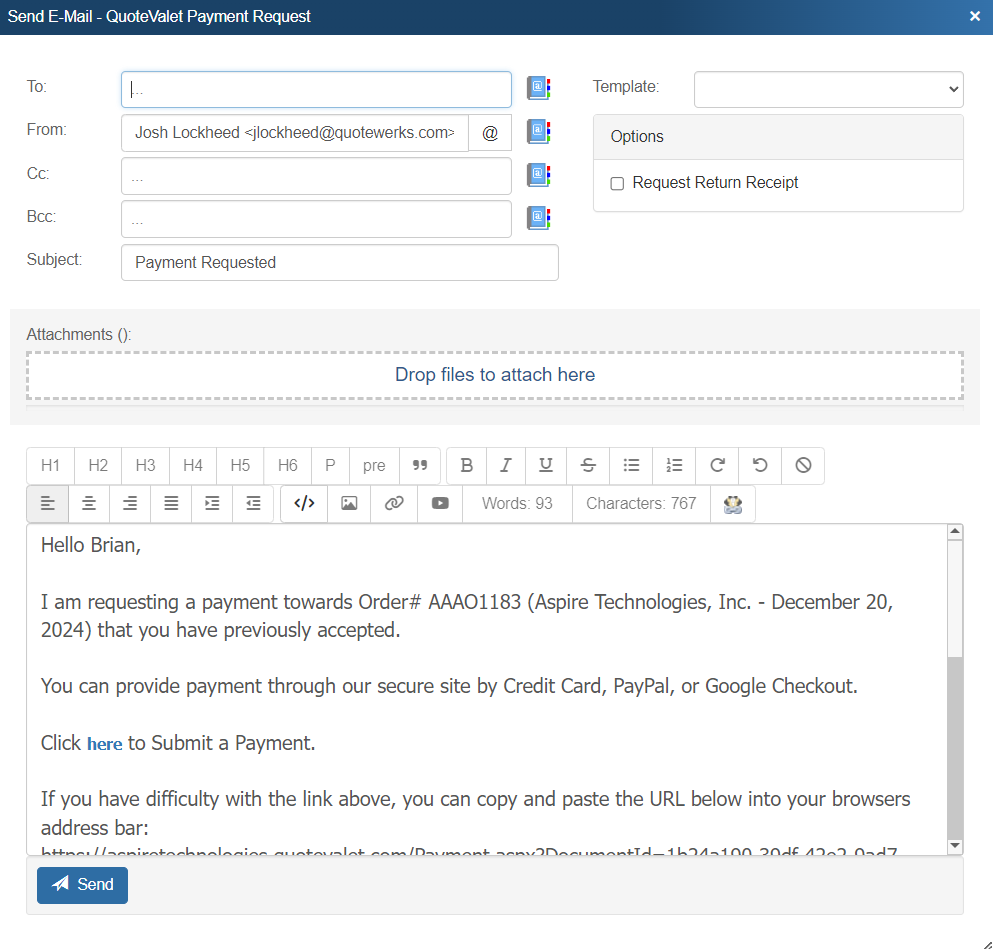Click the Send button
Screen dimensions: 993x949
[x=82, y=885]
